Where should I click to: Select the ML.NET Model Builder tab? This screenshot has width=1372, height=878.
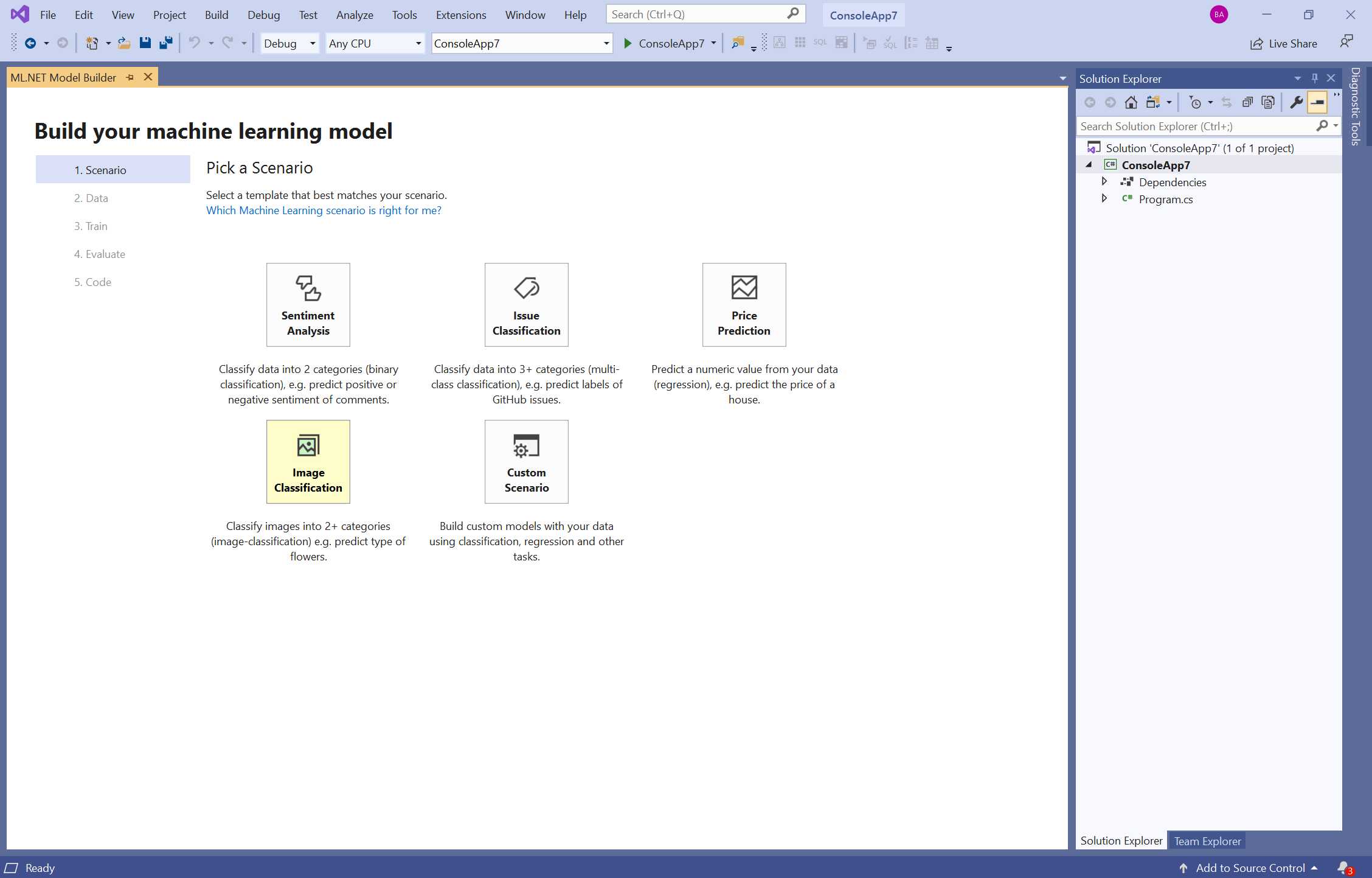pos(63,77)
